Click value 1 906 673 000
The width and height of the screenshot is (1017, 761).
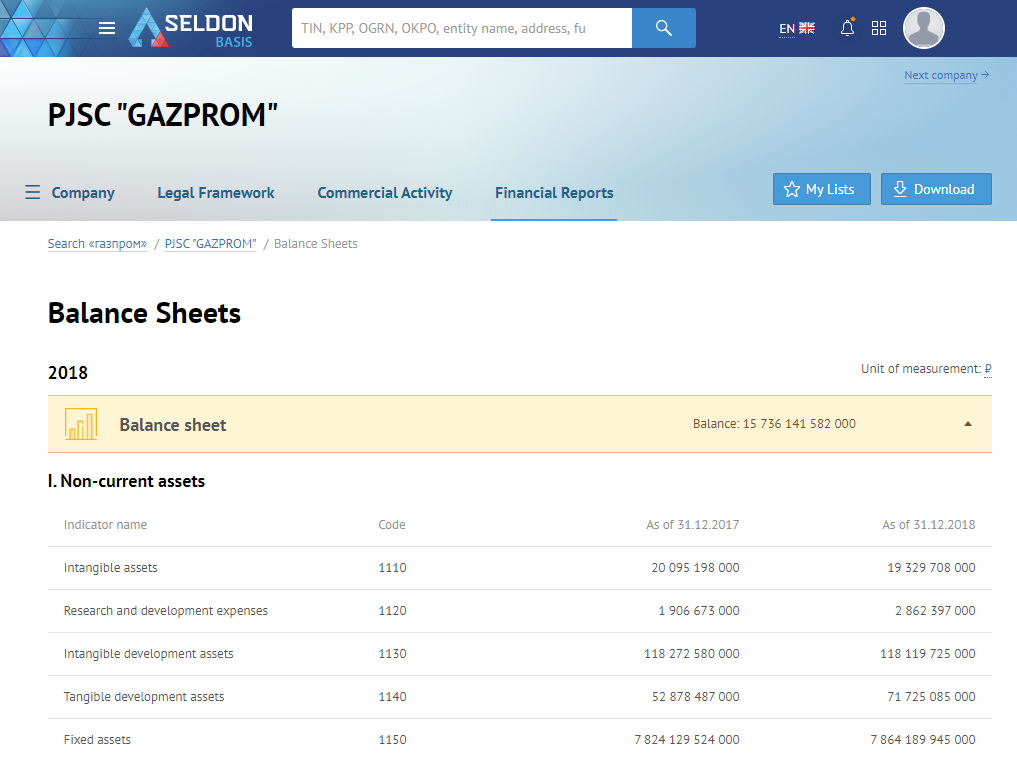pyautogui.click(x=699, y=610)
